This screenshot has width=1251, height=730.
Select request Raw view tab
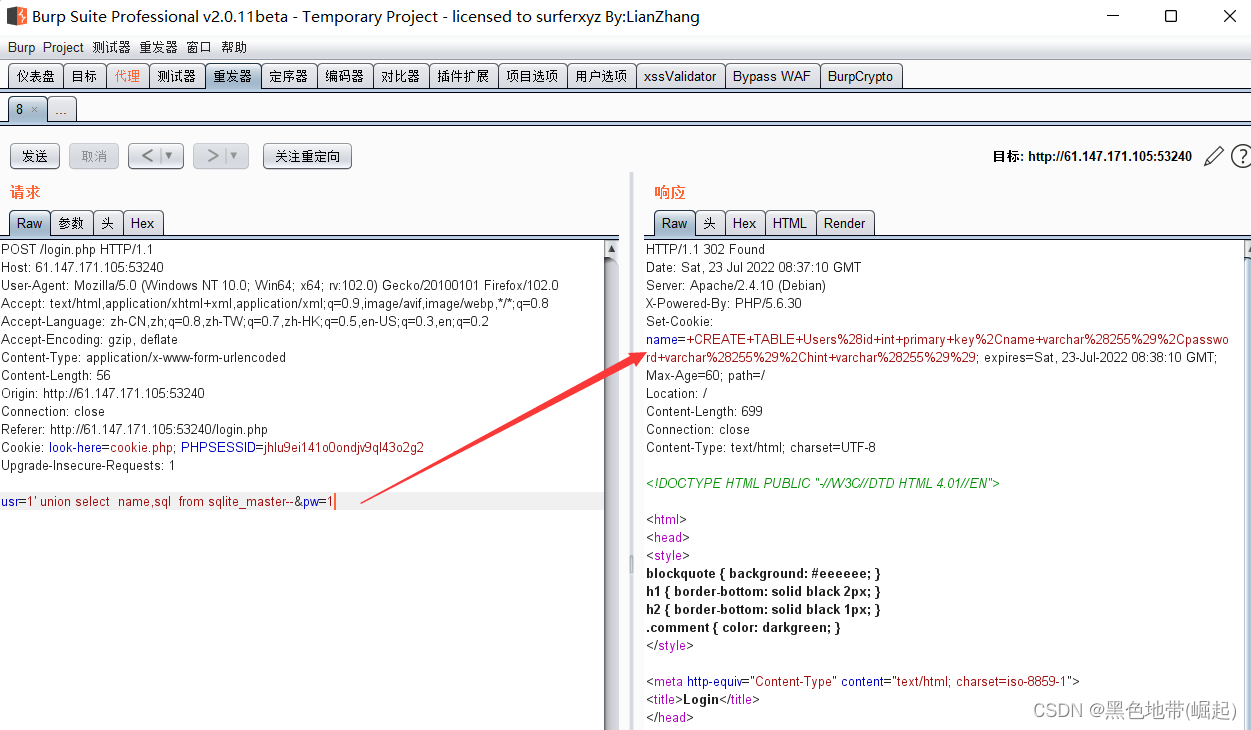click(30, 223)
